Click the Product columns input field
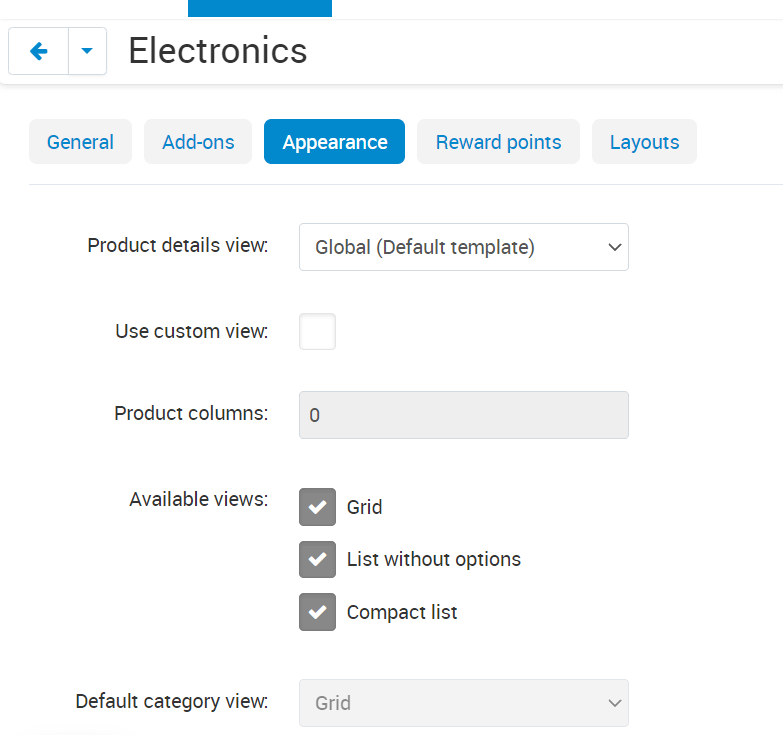This screenshot has height=735, width=783. (463, 415)
